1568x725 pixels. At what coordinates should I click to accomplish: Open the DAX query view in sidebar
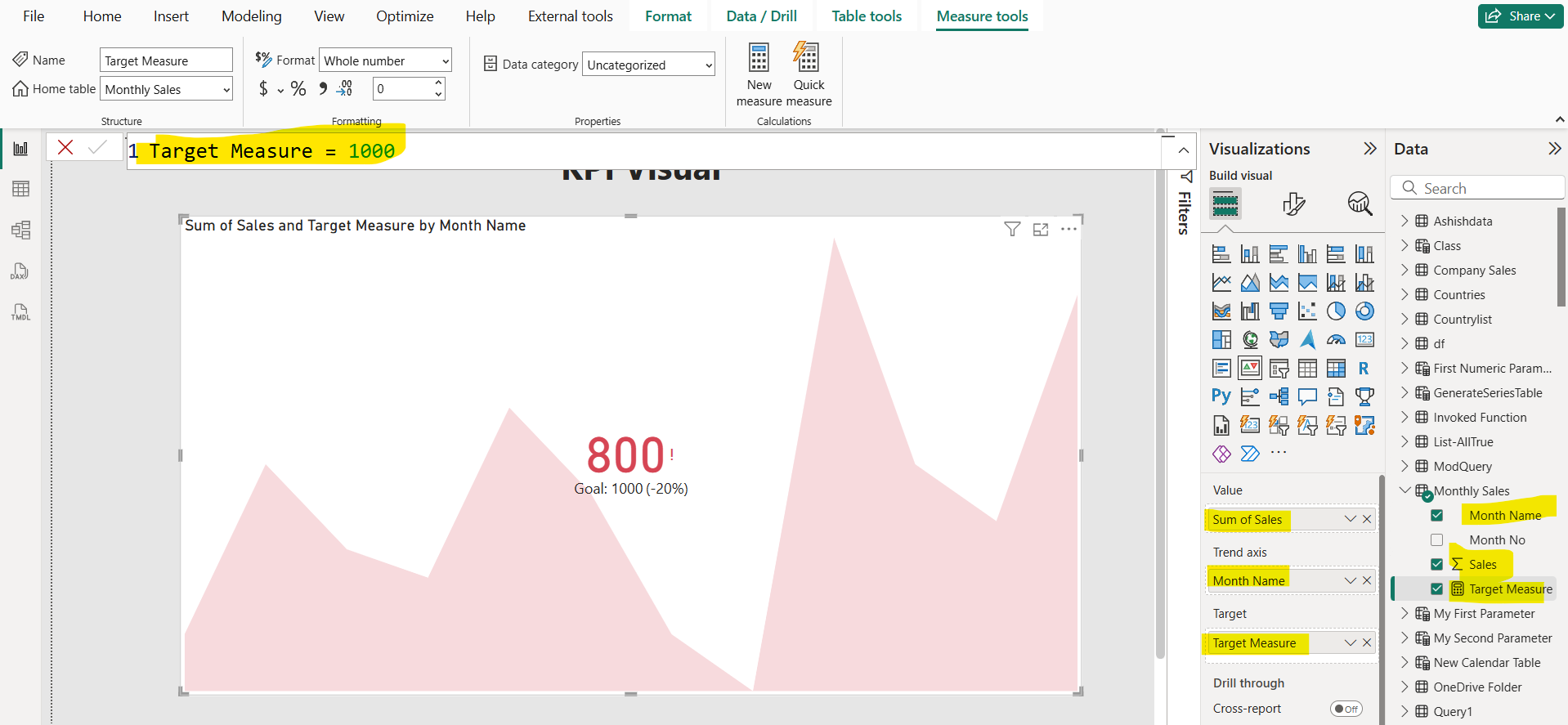click(x=20, y=271)
